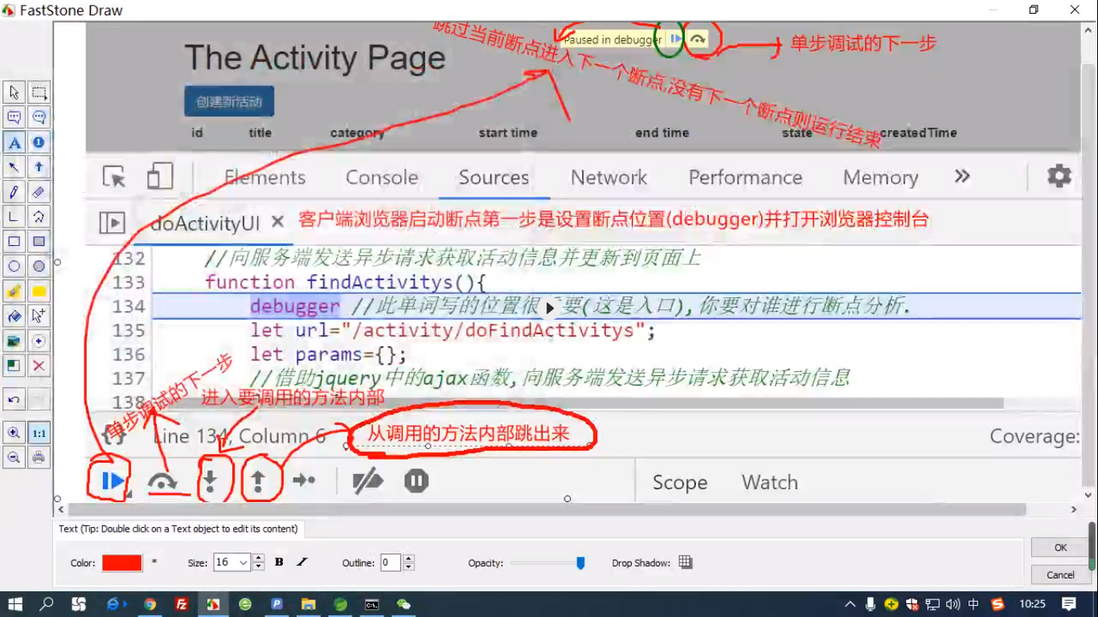1098x617 pixels.
Task: Click the canvas horizontal scrollbar left arrow
Action: click(61, 510)
